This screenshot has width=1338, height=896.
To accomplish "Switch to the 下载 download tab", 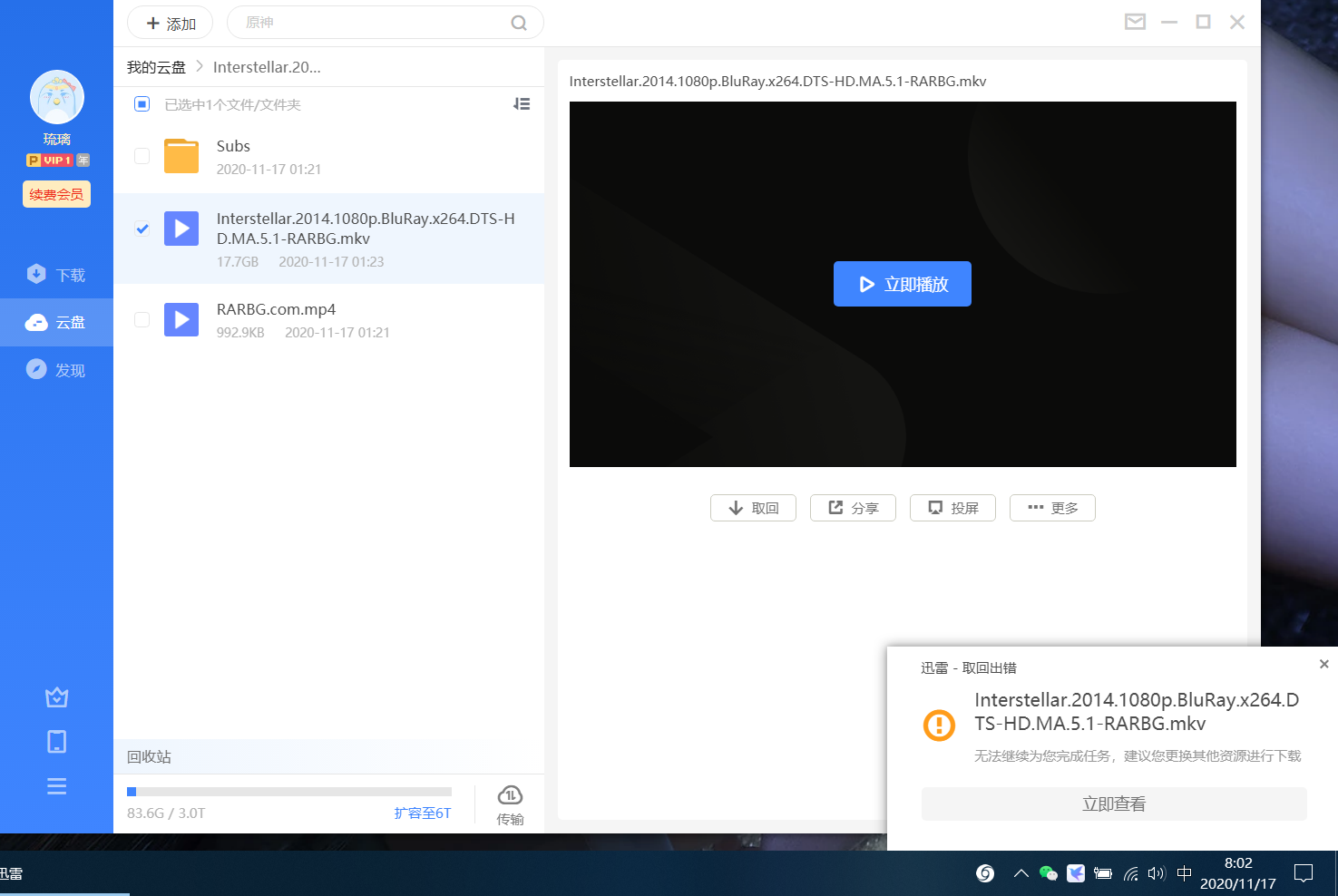I will click(x=56, y=275).
